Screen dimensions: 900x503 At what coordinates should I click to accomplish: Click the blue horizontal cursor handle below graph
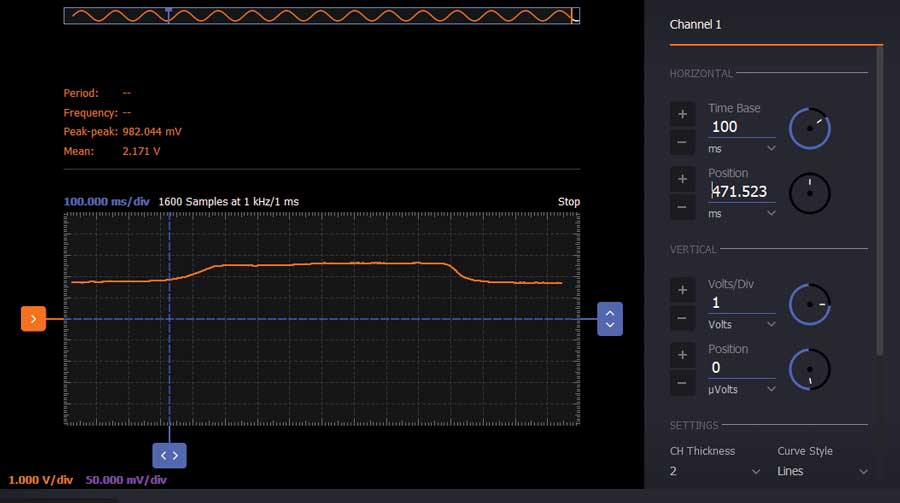(x=169, y=455)
